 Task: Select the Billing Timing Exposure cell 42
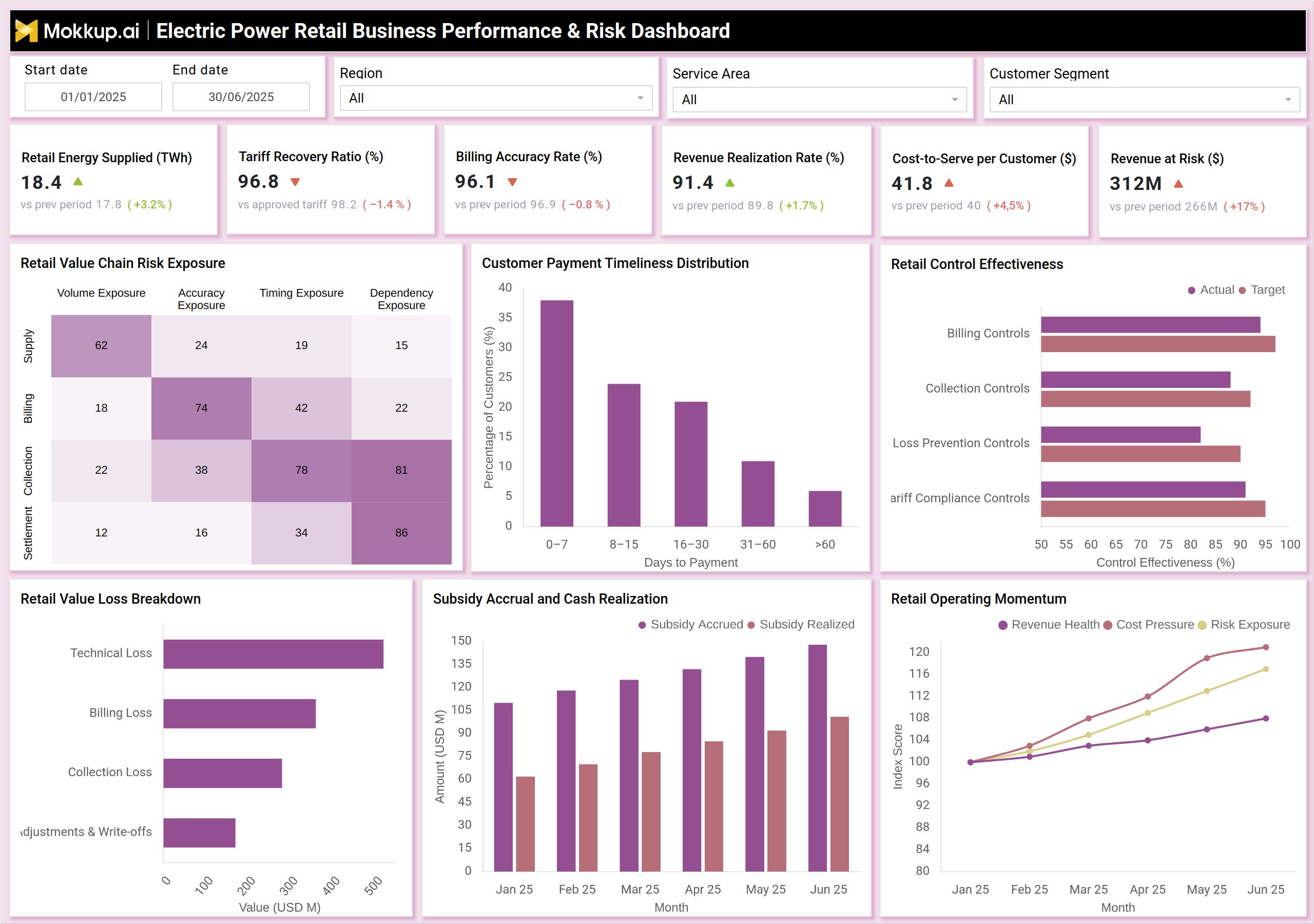(x=302, y=408)
